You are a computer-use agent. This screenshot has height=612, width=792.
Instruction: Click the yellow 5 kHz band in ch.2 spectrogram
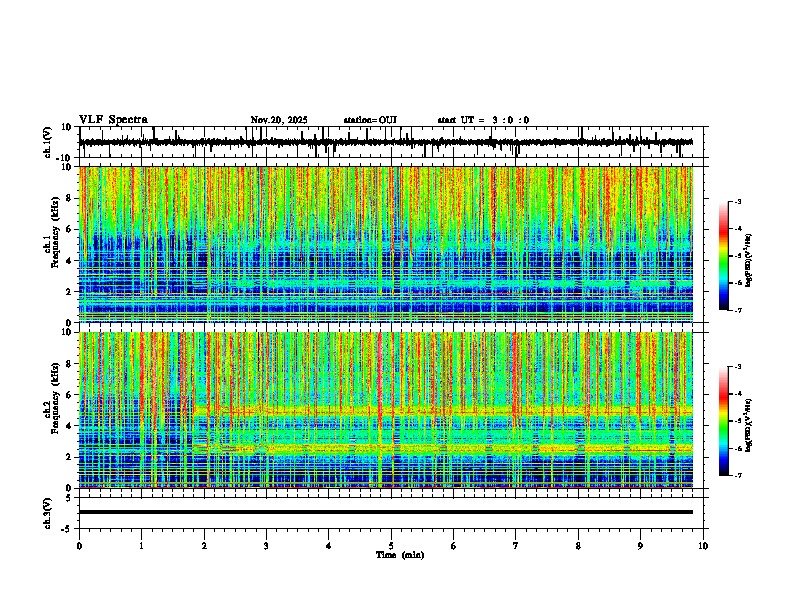pyautogui.click(x=442, y=411)
